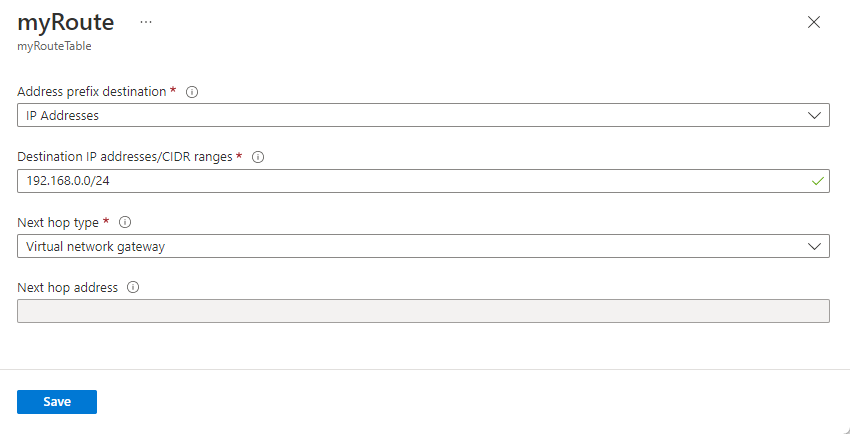Click the Next hop type info icon
The height and width of the screenshot is (434, 850).
click(126, 222)
